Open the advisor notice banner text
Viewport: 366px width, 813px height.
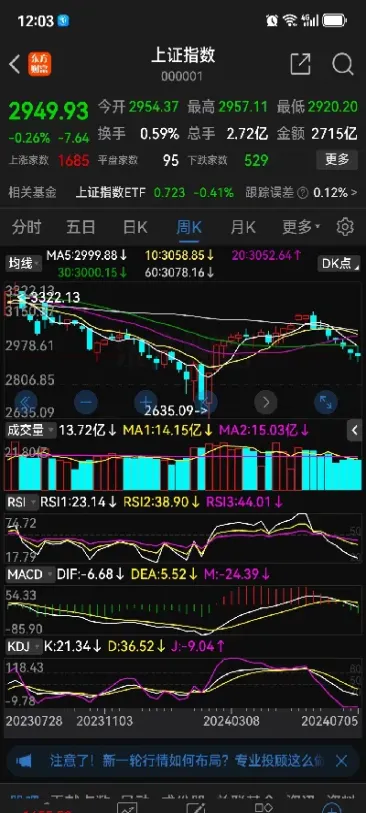tap(187, 761)
